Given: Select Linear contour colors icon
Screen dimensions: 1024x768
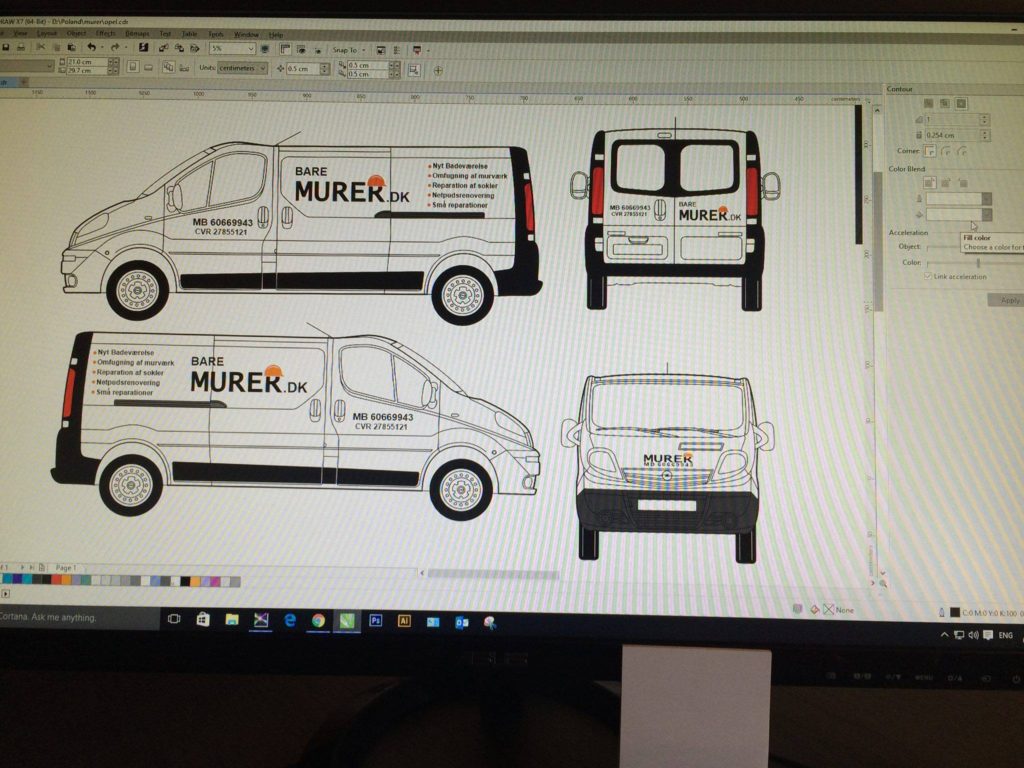Looking at the screenshot, I should pos(930,183).
